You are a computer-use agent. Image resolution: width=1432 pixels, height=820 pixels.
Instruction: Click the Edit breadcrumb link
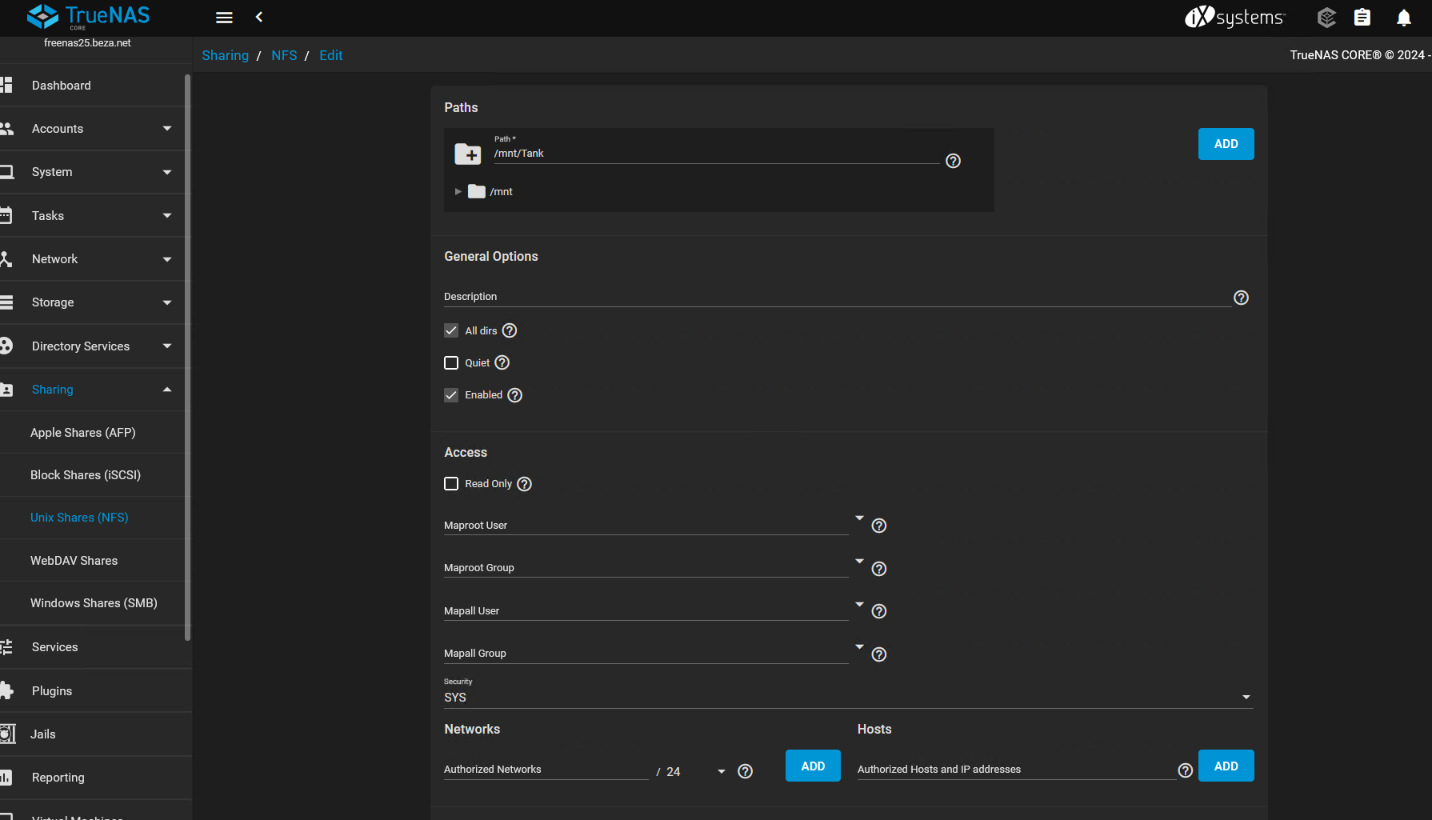coord(331,55)
